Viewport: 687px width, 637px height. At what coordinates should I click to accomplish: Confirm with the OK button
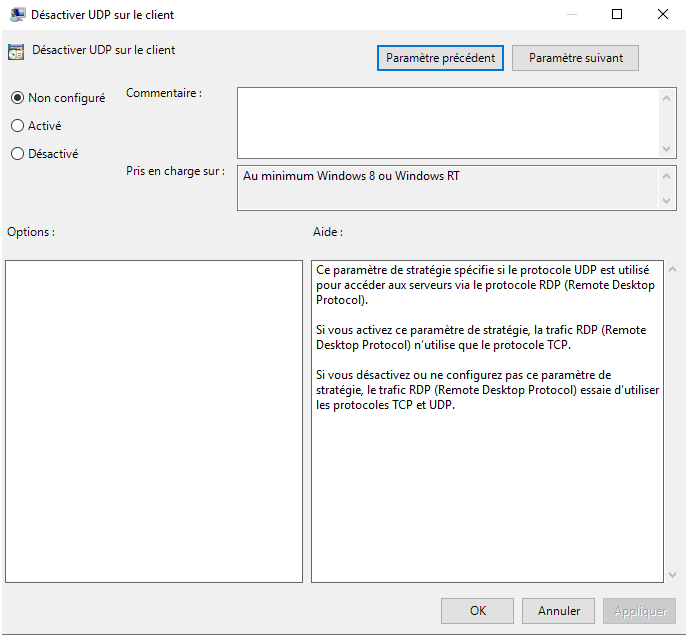[477, 611]
